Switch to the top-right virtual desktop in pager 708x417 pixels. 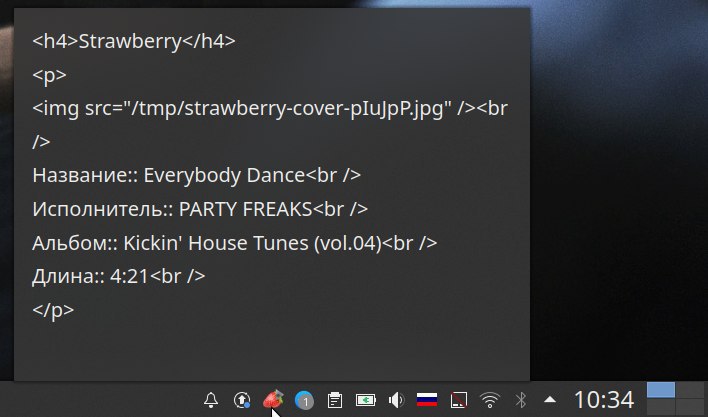click(692, 390)
